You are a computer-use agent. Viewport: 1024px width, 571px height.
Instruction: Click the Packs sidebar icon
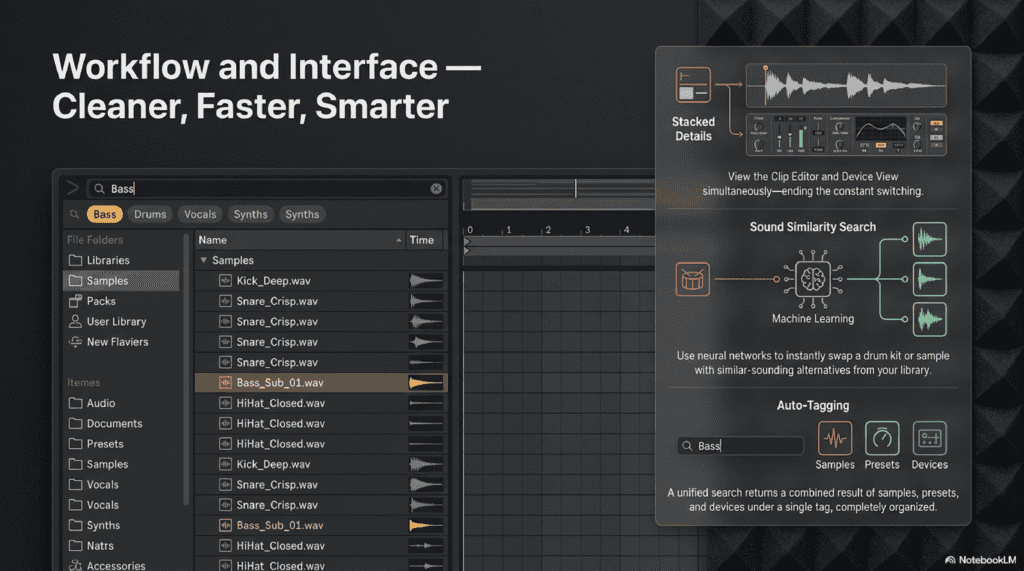coord(76,301)
